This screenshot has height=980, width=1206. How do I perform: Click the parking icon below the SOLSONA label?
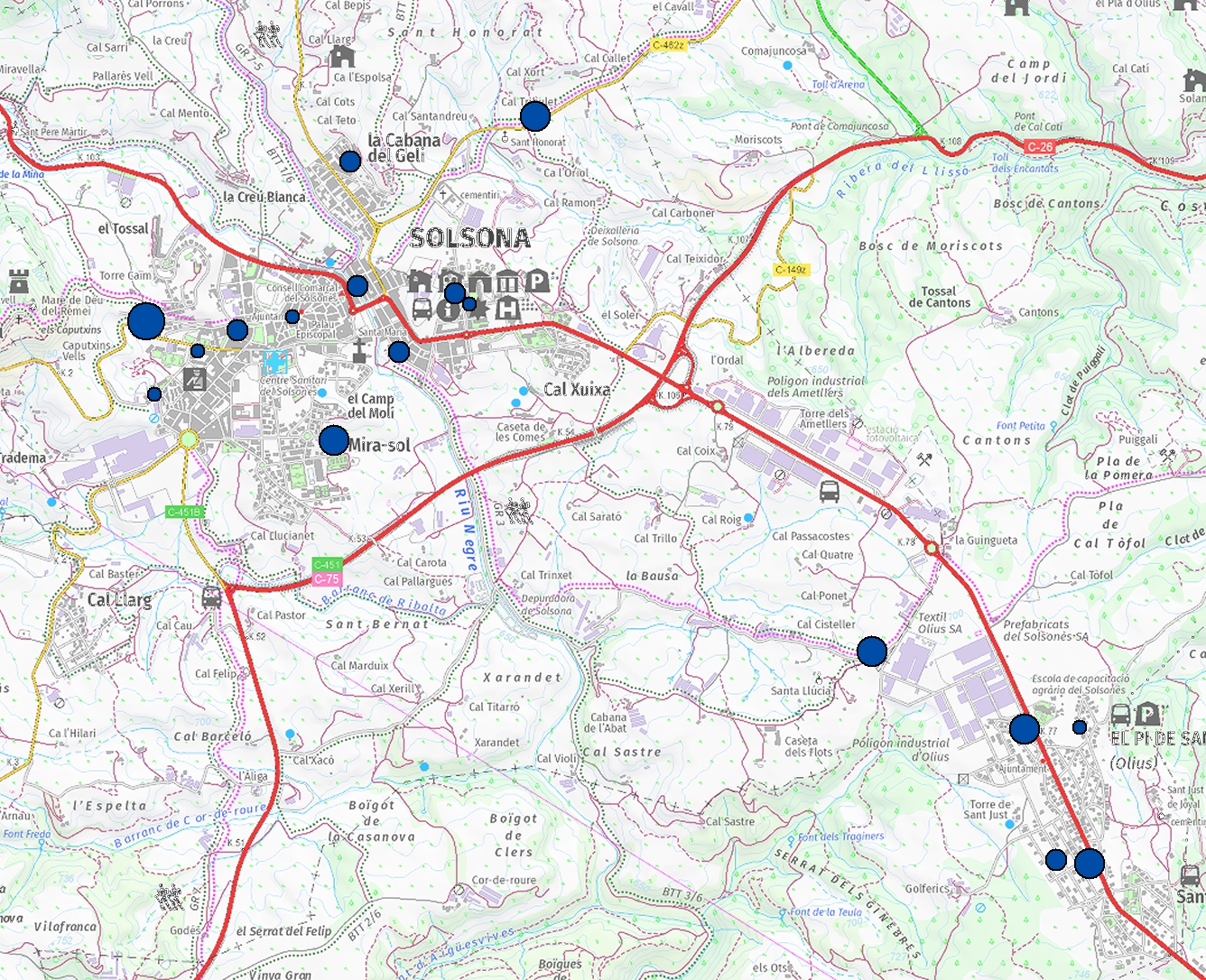click(x=537, y=282)
